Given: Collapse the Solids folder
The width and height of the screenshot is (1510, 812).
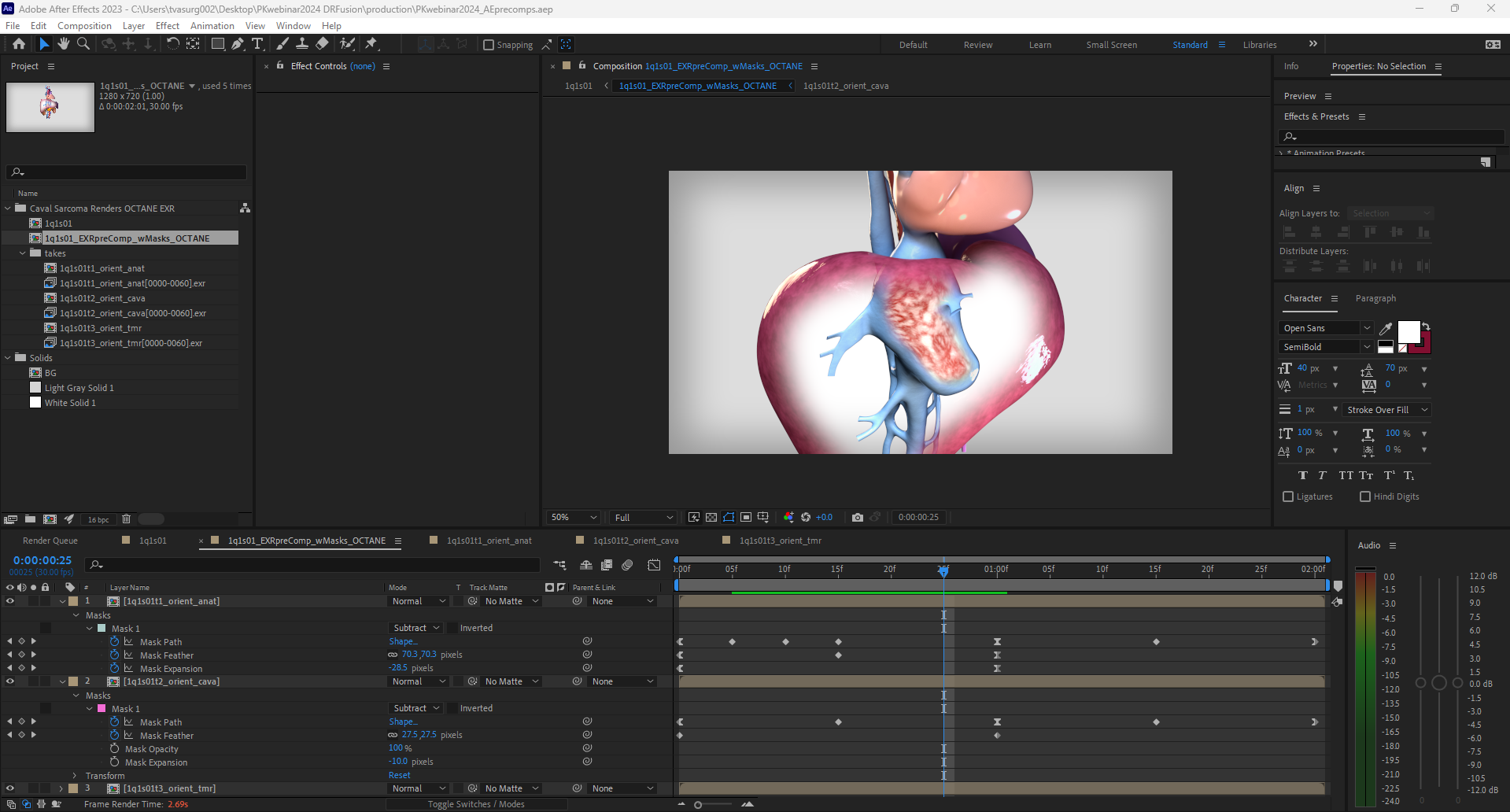Looking at the screenshot, I should click(8, 358).
